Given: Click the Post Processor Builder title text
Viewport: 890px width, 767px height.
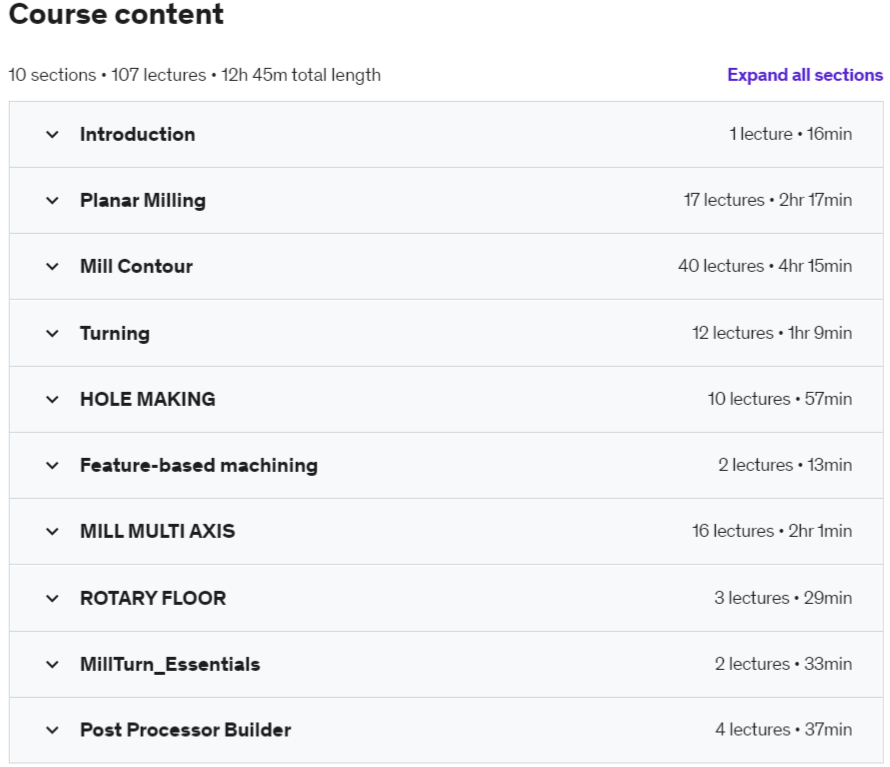Looking at the screenshot, I should [186, 730].
